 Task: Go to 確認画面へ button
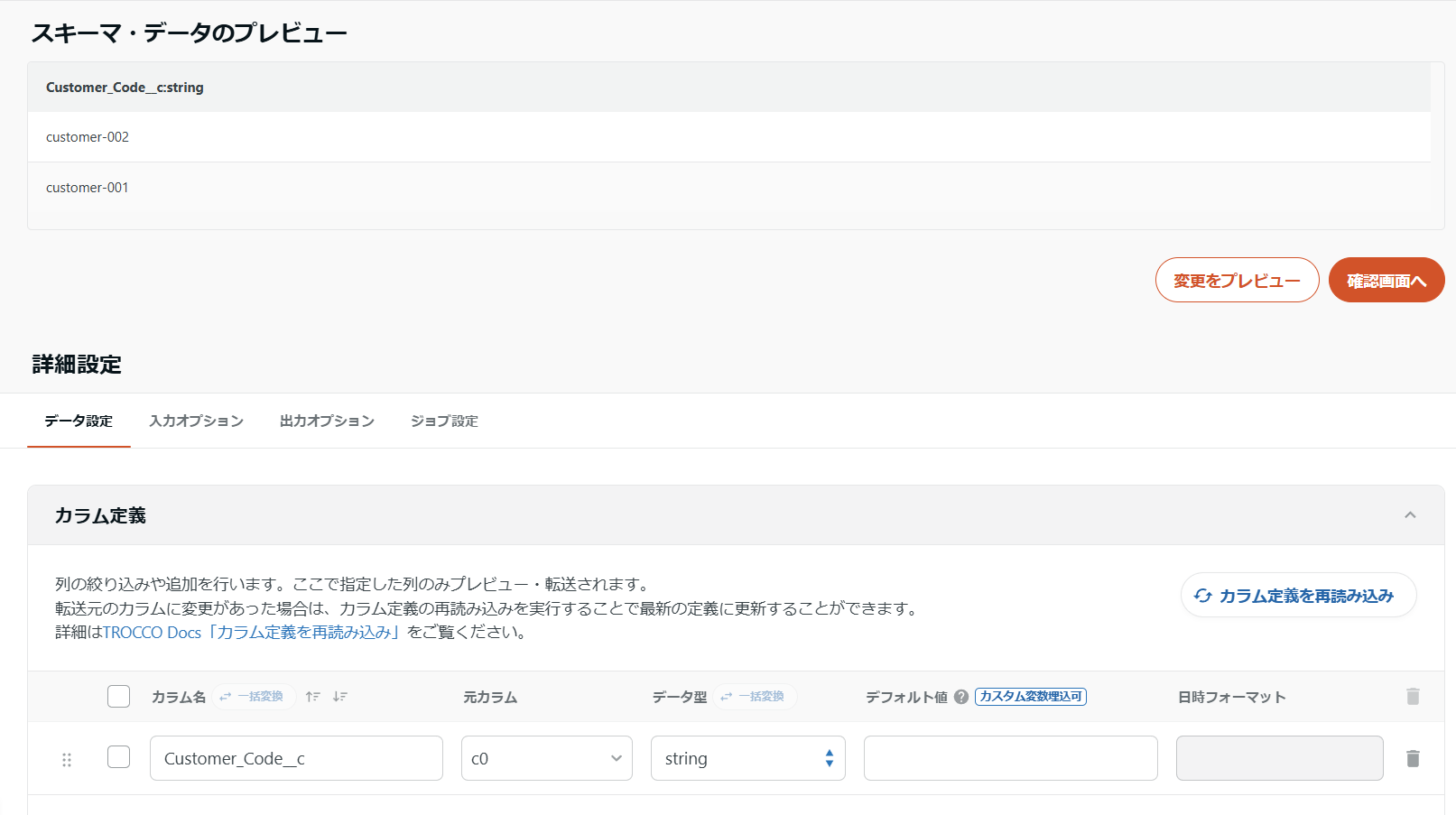pos(1386,280)
